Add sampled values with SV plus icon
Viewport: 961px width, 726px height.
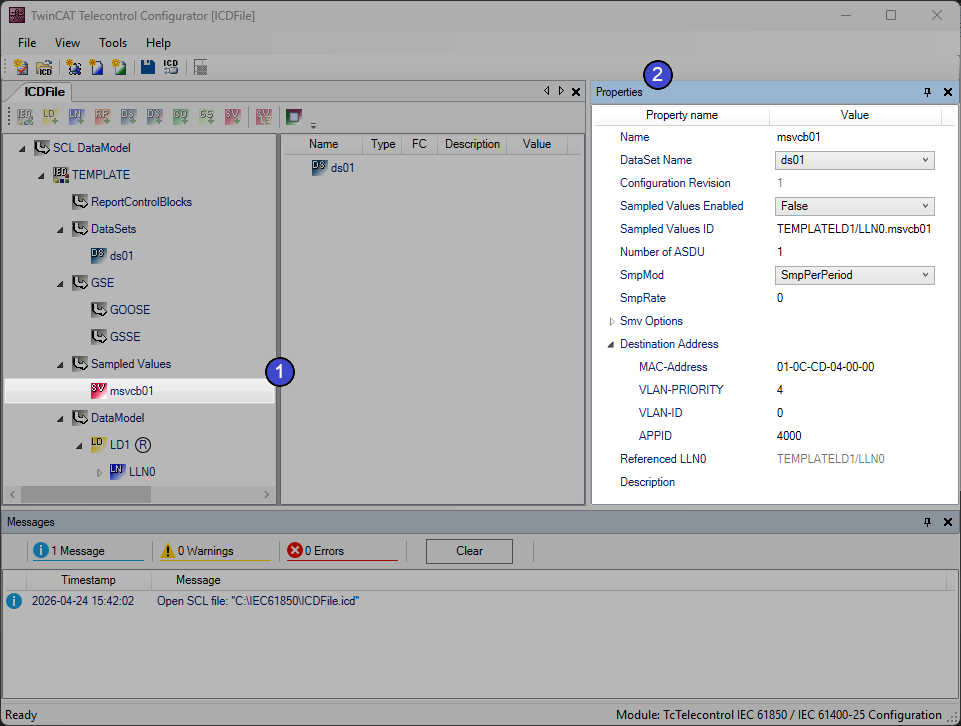(232, 116)
